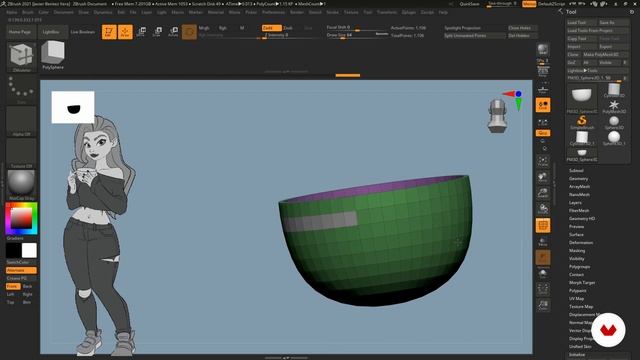Click the Zoom3D navigation icon

[543, 193]
